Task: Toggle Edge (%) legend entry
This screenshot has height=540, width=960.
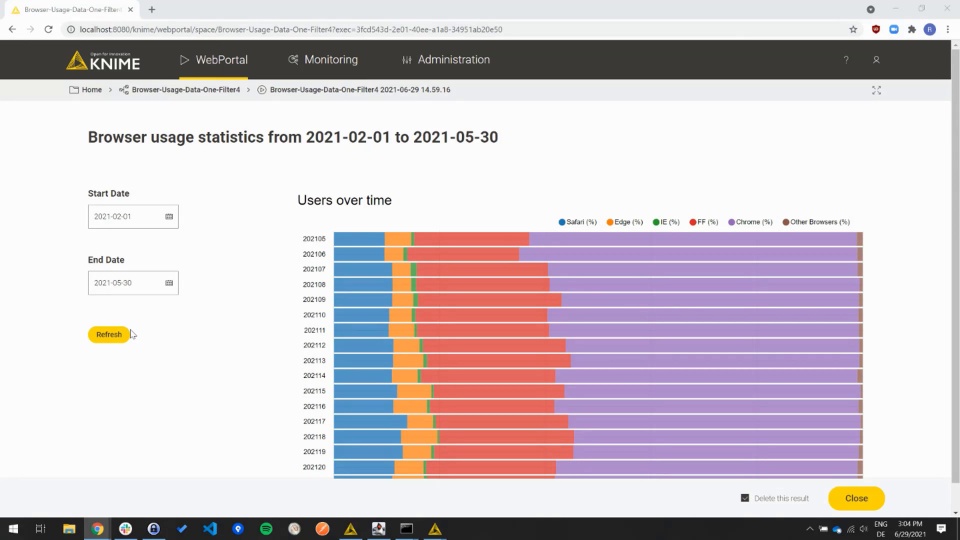Action: (x=624, y=222)
